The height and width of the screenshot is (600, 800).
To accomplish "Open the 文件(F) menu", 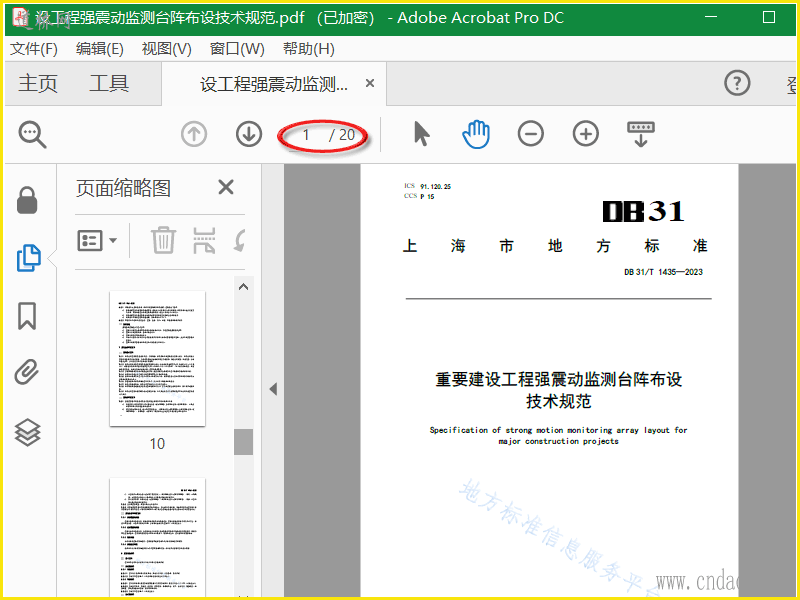I will point(34,49).
